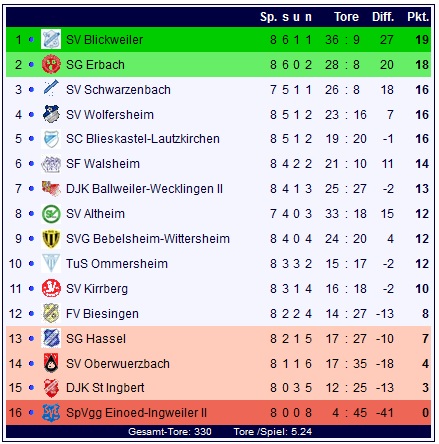Click the blue dot beside rank 10
Viewport: 439px width, 444px height.
[31, 264]
